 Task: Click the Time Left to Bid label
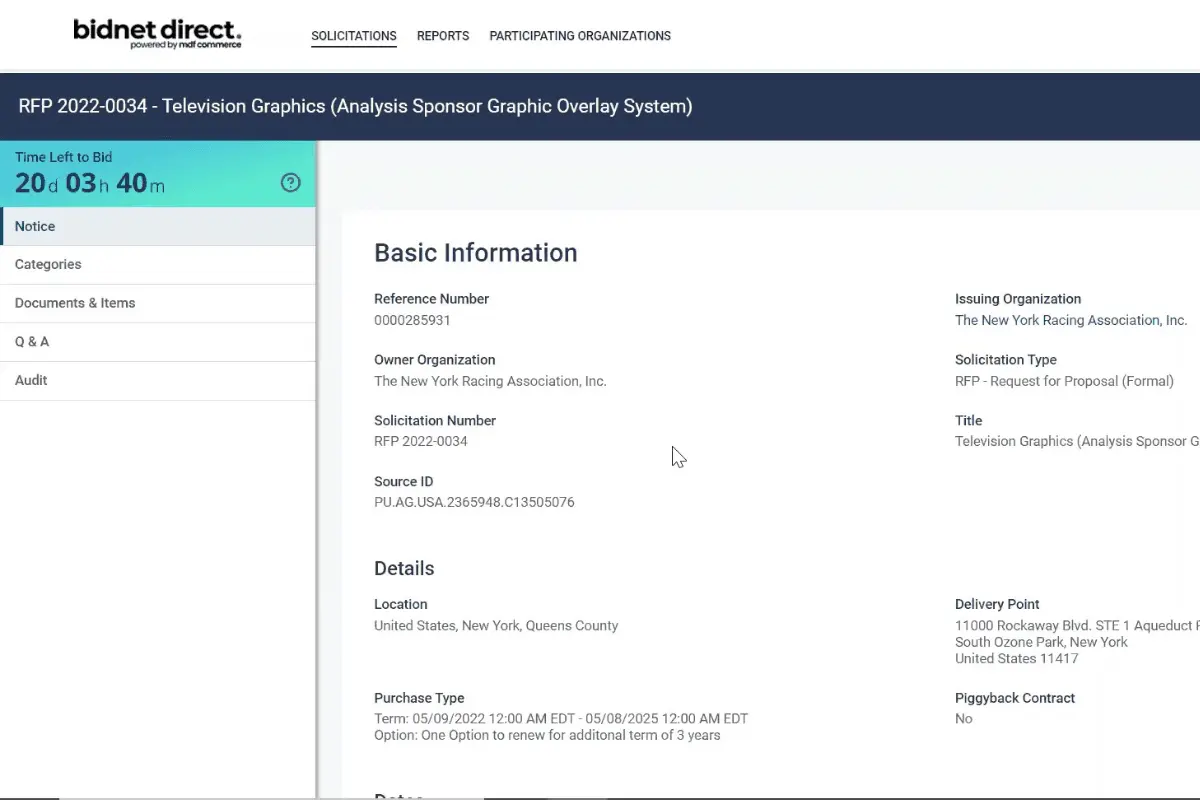64,157
